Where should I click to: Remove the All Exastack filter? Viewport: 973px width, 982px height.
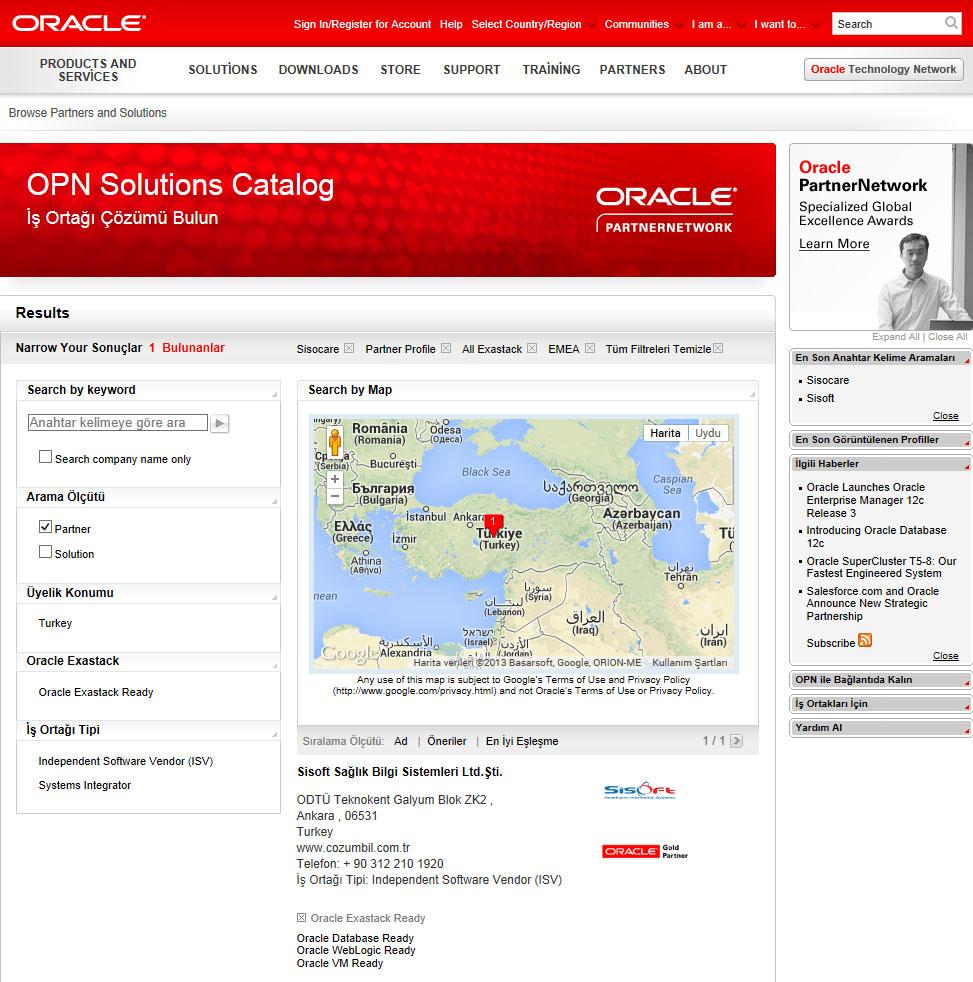click(x=532, y=348)
